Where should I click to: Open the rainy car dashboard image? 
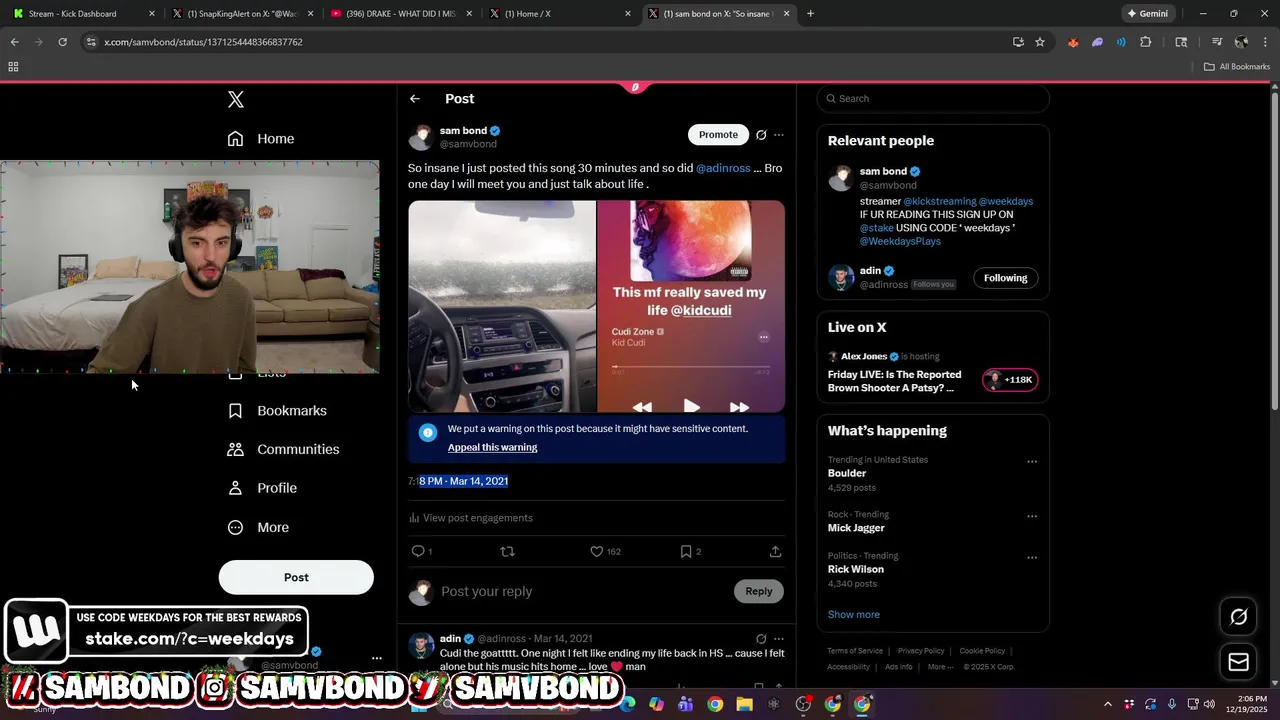[502, 306]
